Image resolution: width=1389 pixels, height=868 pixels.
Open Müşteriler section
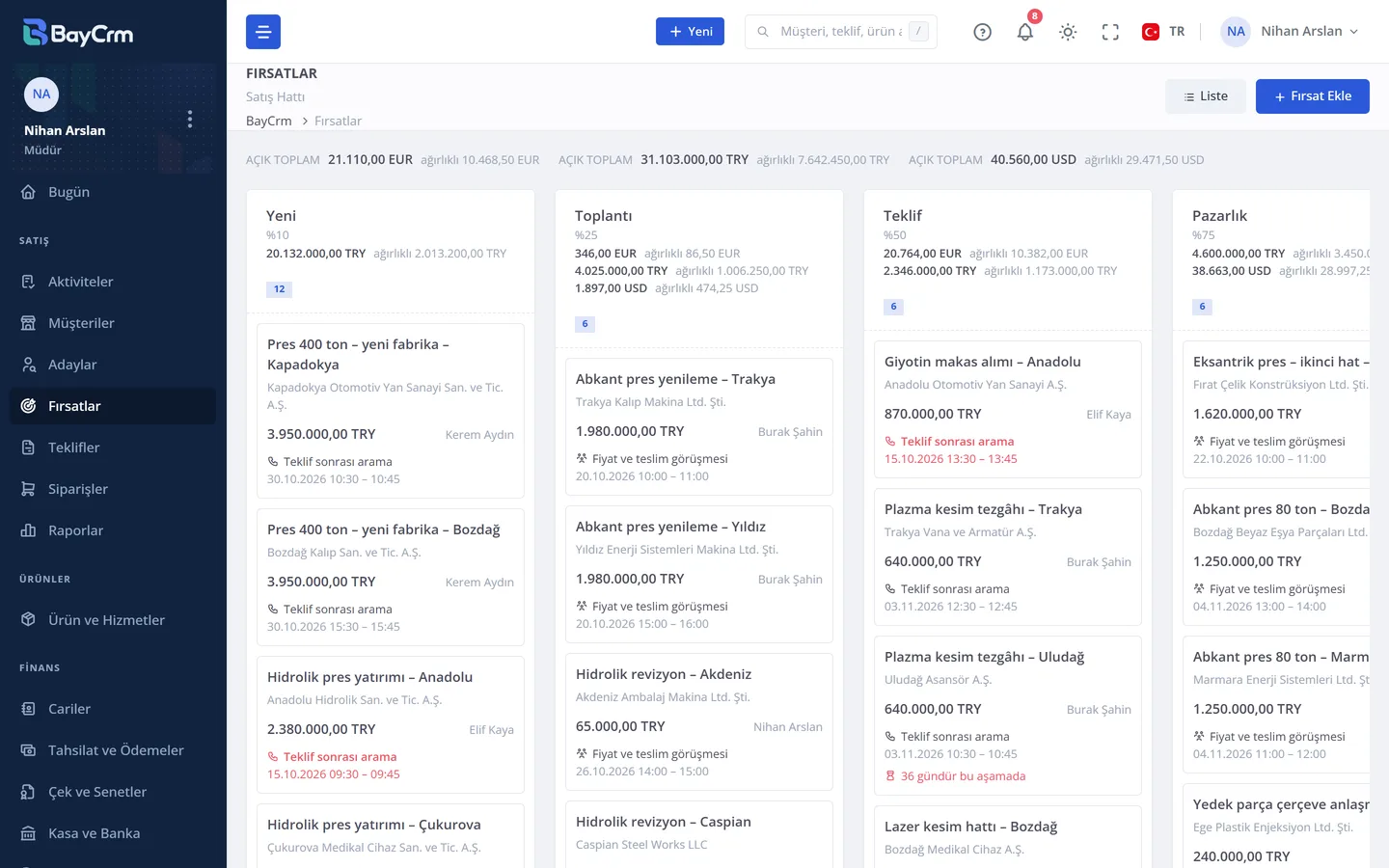point(113,323)
